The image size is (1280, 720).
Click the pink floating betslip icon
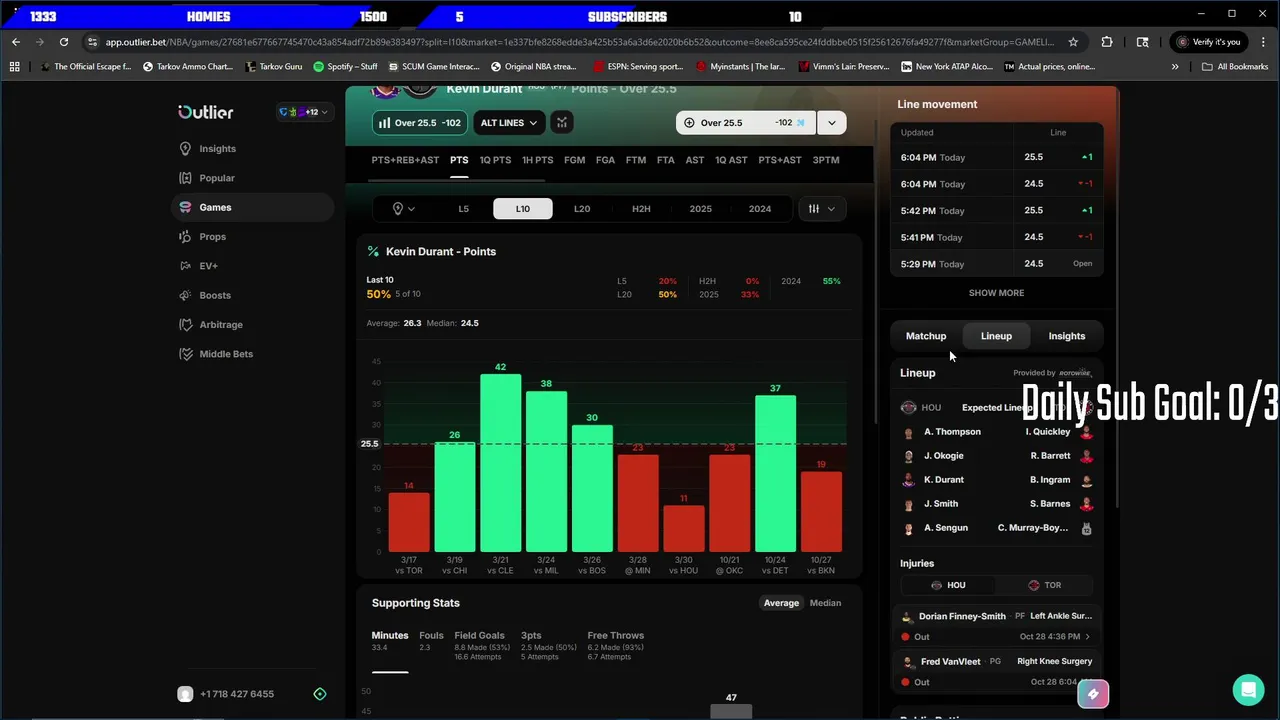coord(1092,694)
